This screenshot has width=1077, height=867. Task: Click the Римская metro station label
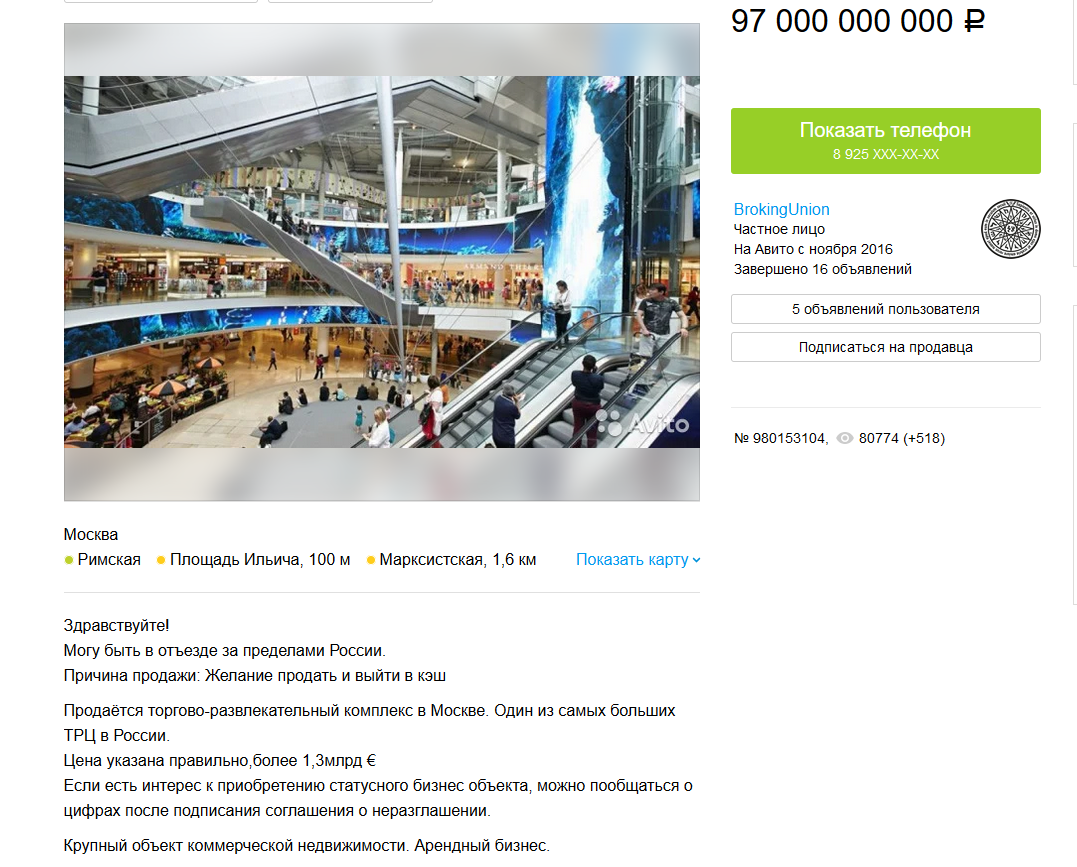tap(109, 560)
